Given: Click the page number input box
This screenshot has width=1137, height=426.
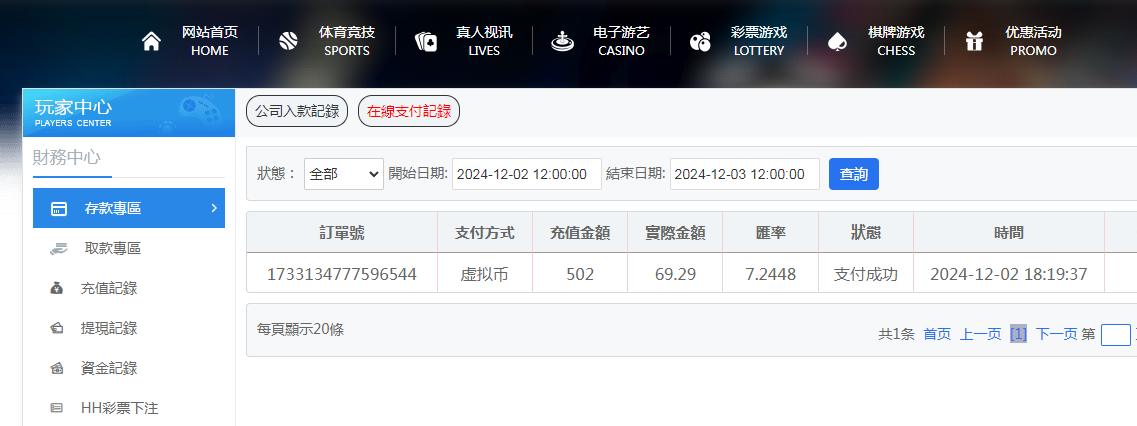Looking at the screenshot, I should point(1115,335).
